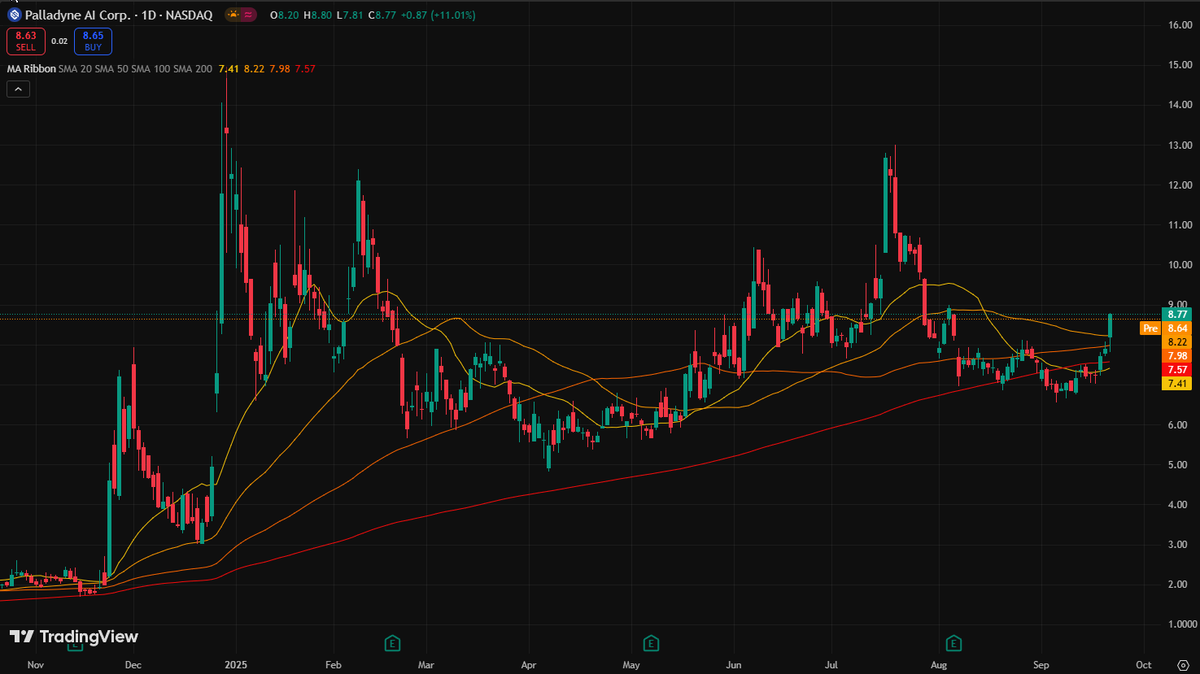
Task: Click the 8.65 BUY button
Action: pyautogui.click(x=93, y=41)
